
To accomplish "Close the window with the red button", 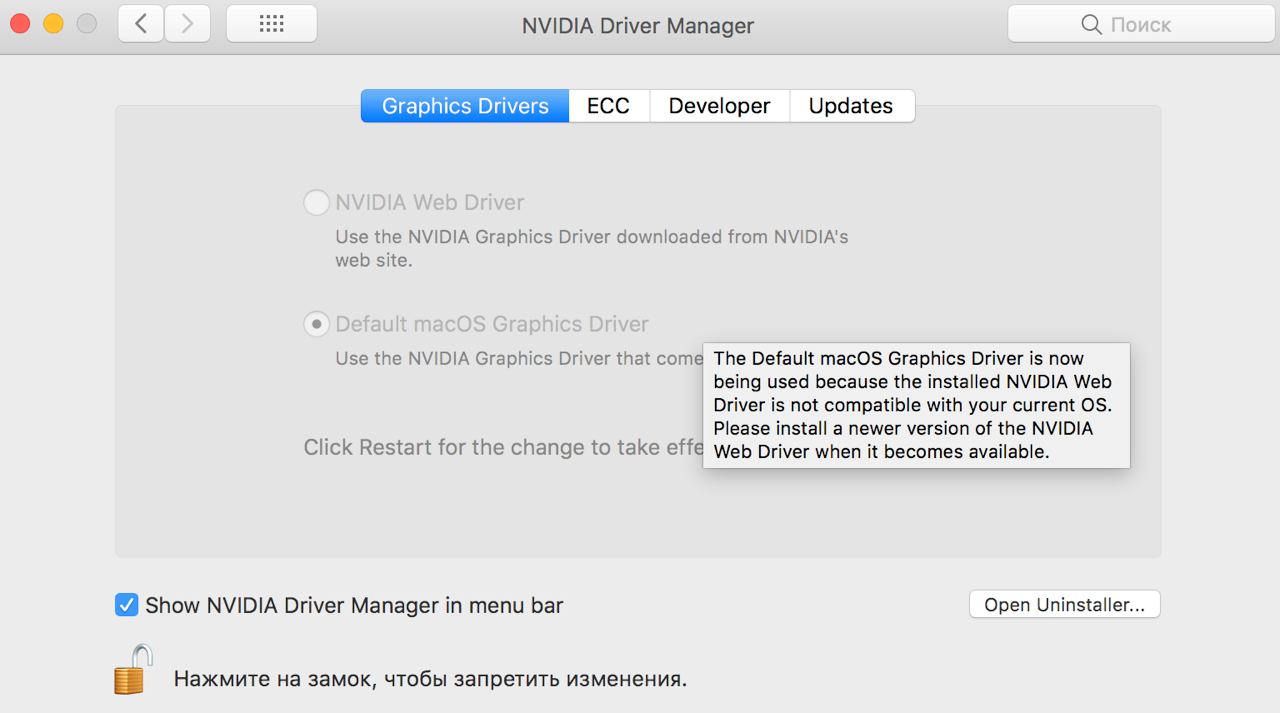I will pyautogui.click(x=20, y=23).
